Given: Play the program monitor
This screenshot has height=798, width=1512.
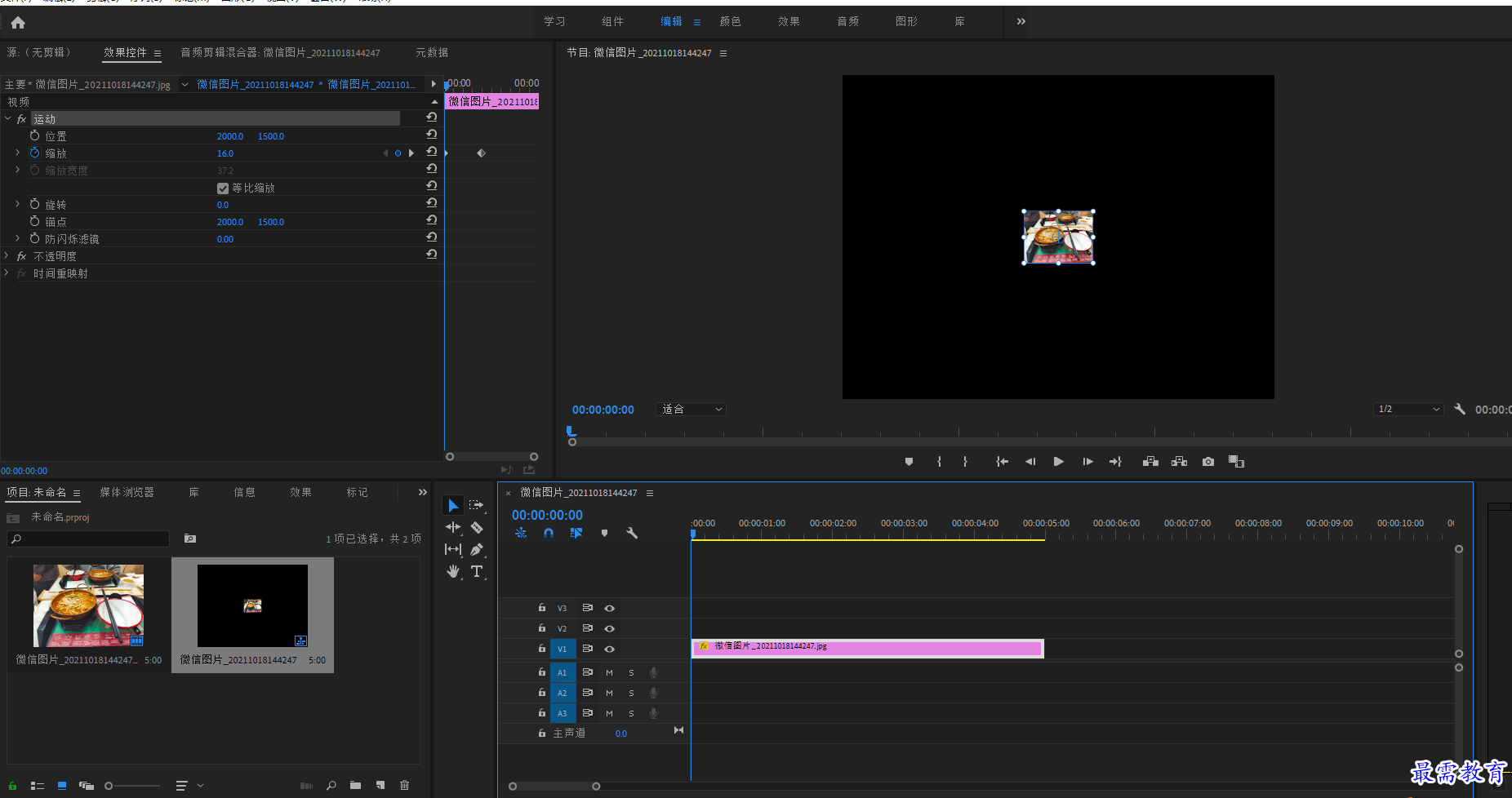Looking at the screenshot, I should coord(1059,462).
